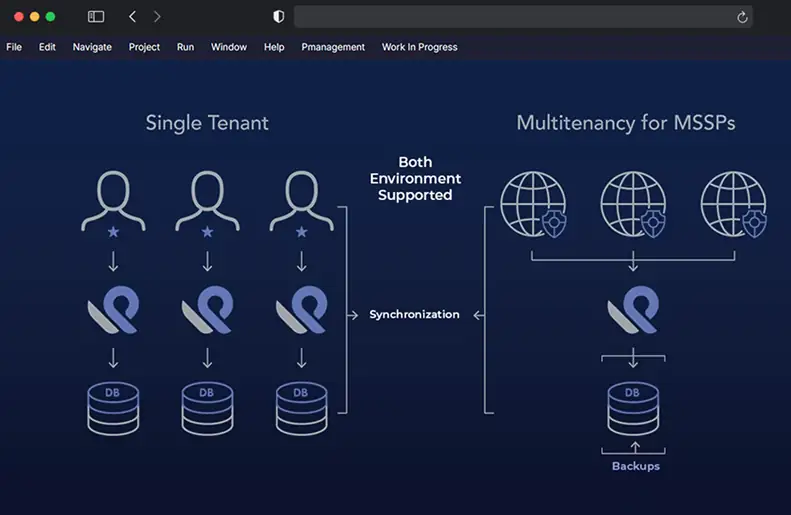
Task: Click the logo under the middle user
Action: [207, 310]
